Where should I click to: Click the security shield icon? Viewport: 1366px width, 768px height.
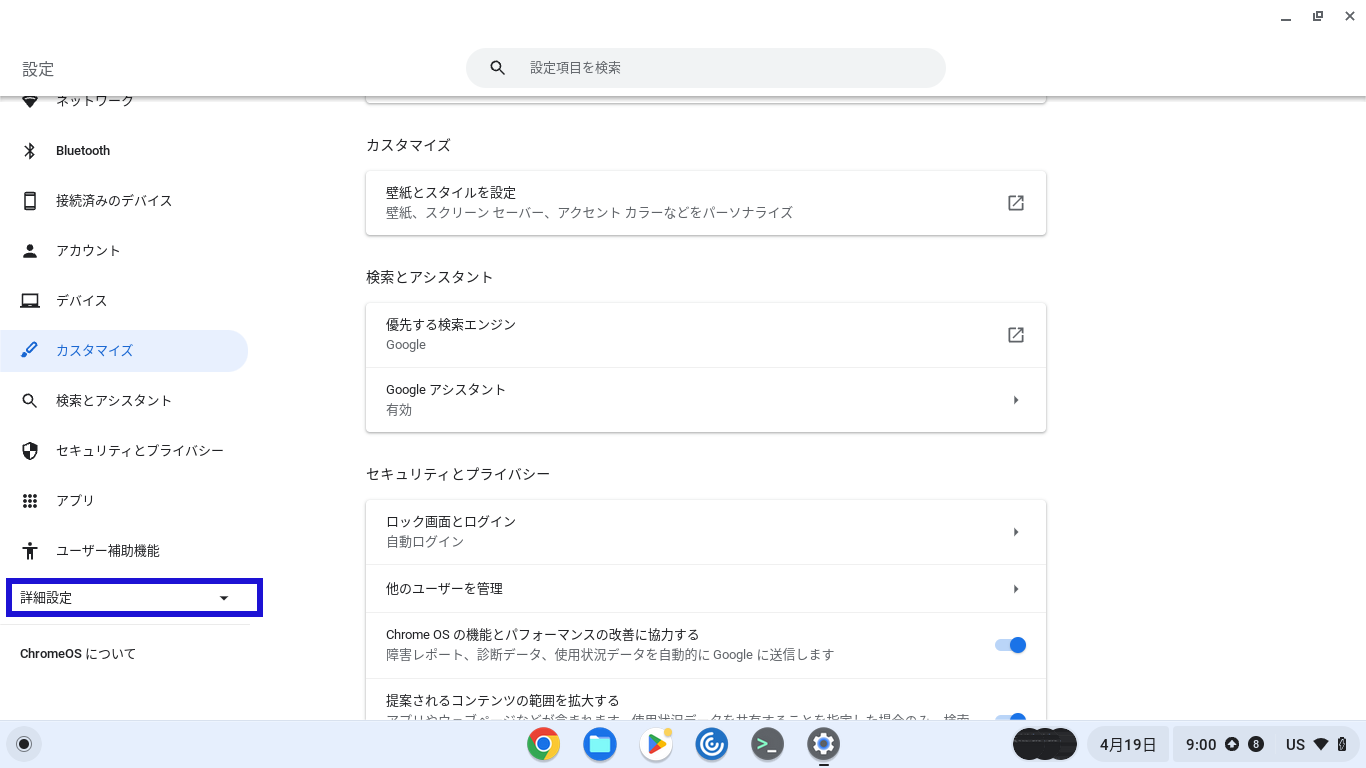(30, 451)
